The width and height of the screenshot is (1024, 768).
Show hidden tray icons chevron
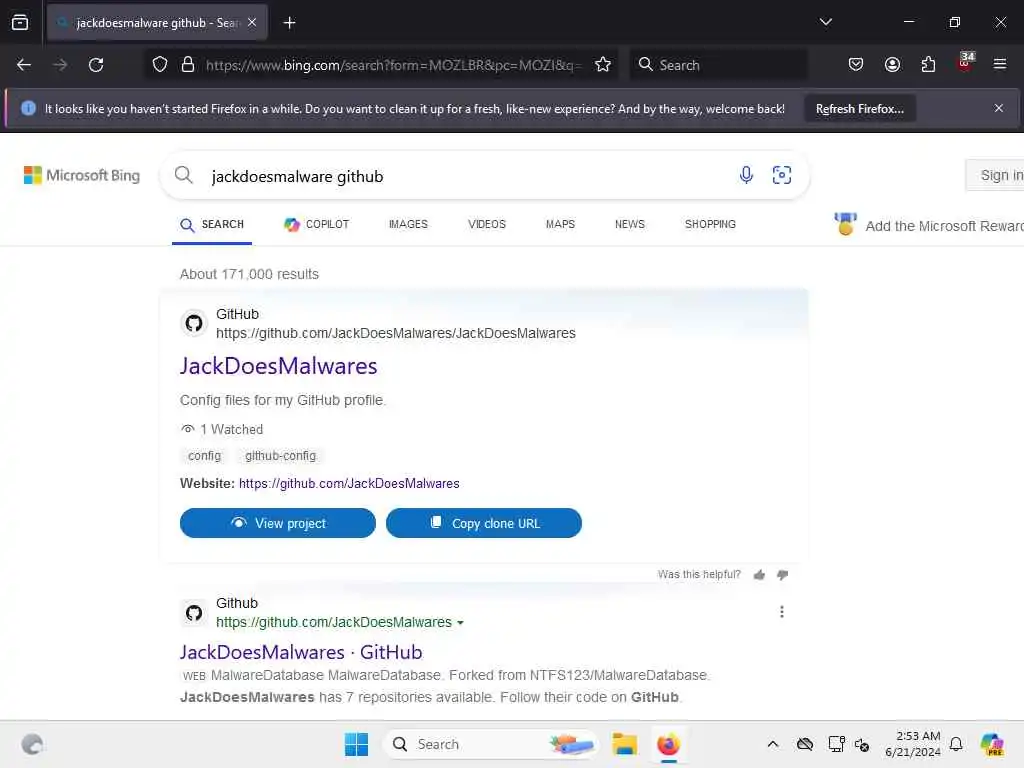pos(773,744)
